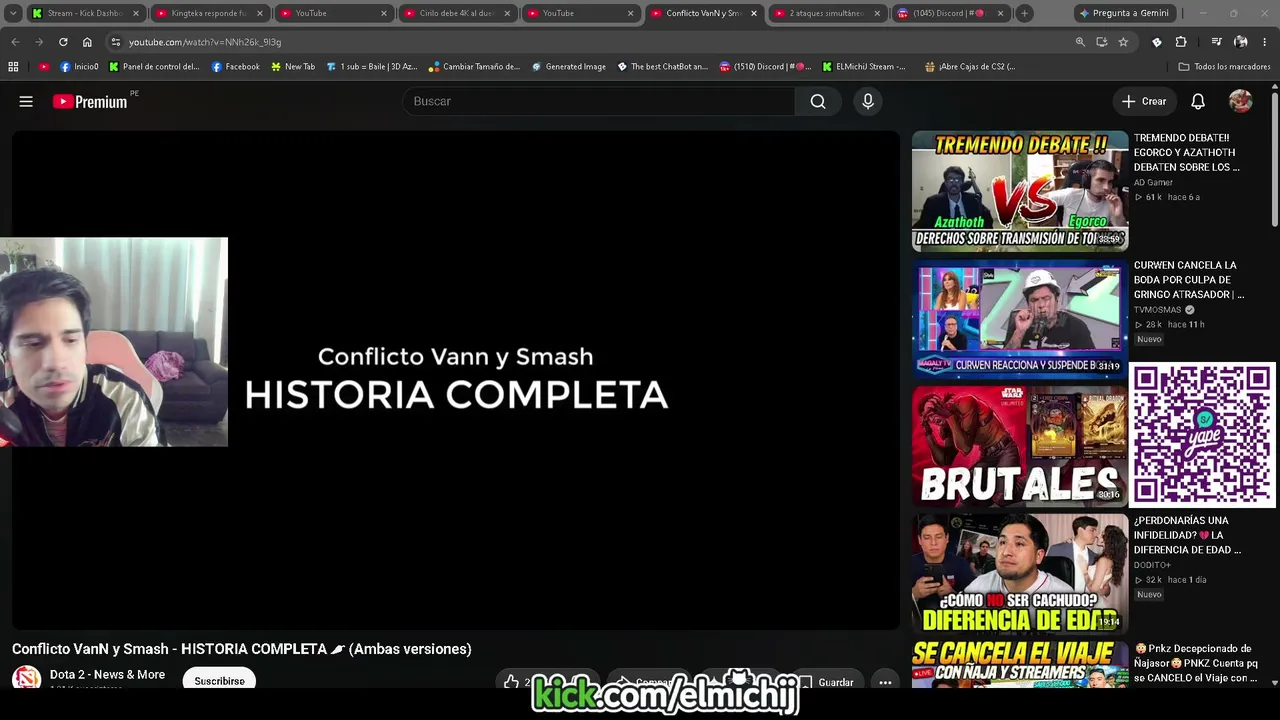Click the browser address bar URL
This screenshot has width=1280, height=720.
point(205,42)
